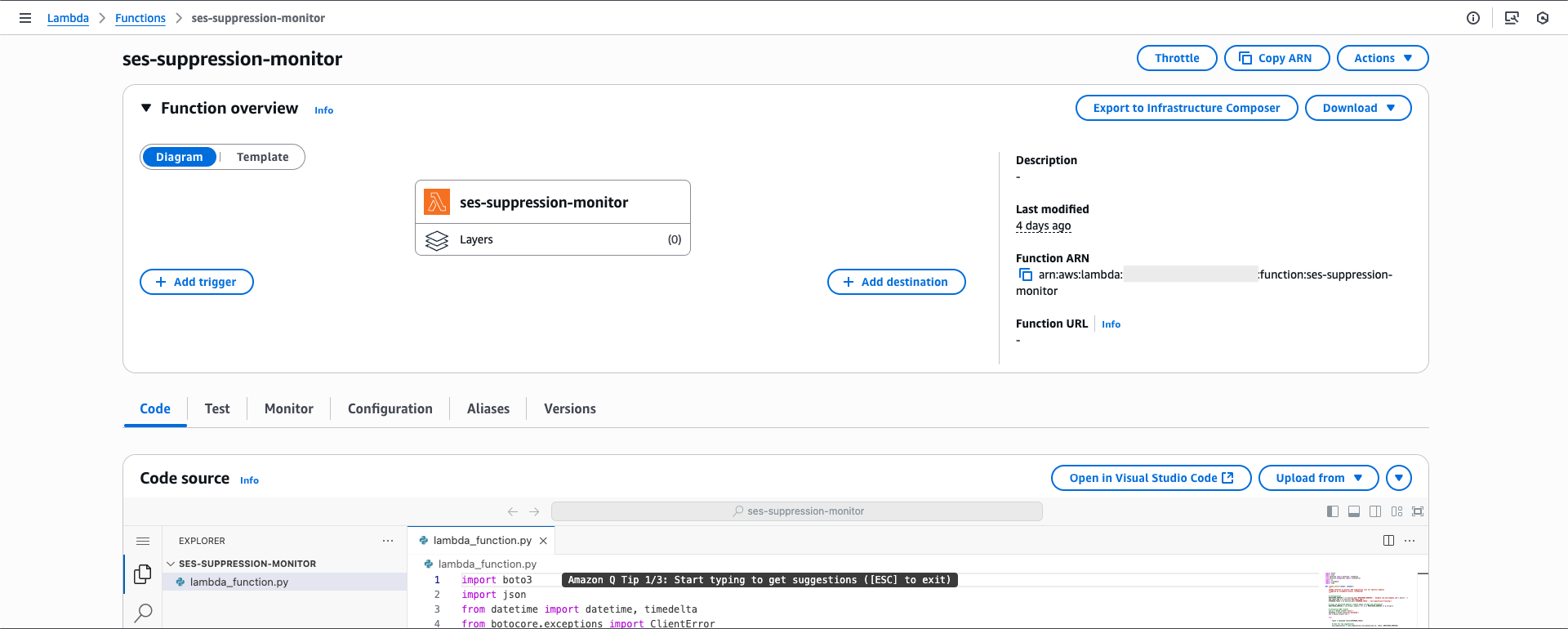This screenshot has height=629, width=1568.
Task: Click the Layers stack icon
Action: (x=437, y=240)
